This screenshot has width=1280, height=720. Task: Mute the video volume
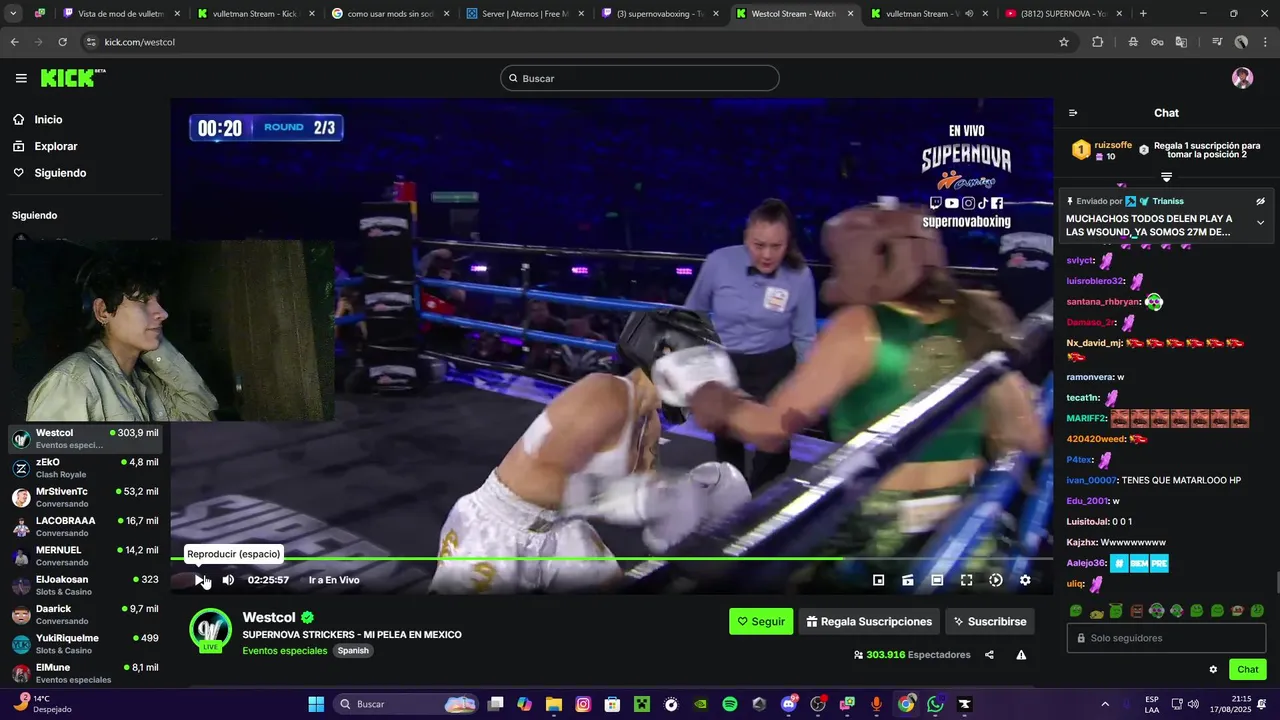tap(228, 580)
